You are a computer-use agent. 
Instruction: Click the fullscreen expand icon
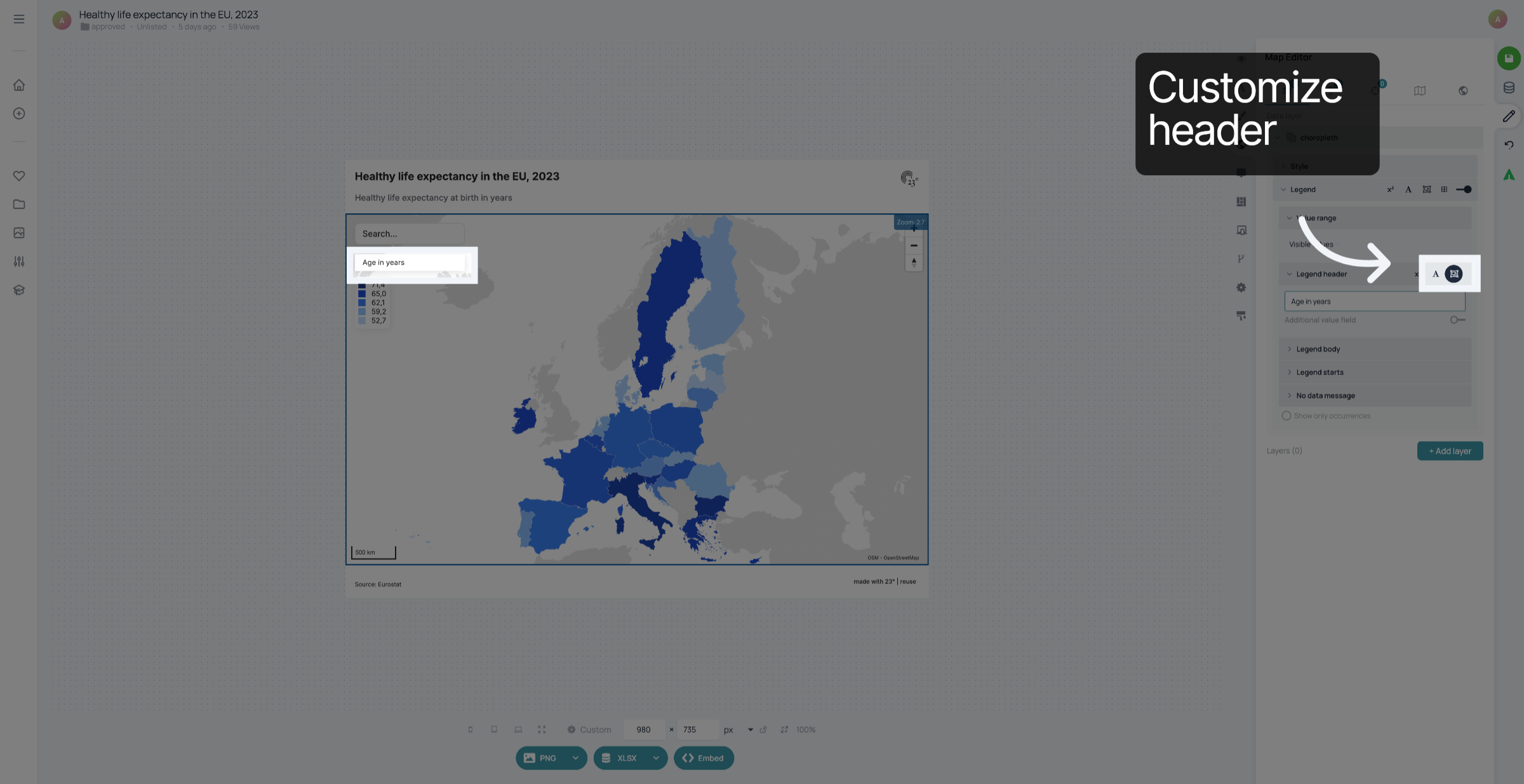pos(542,730)
